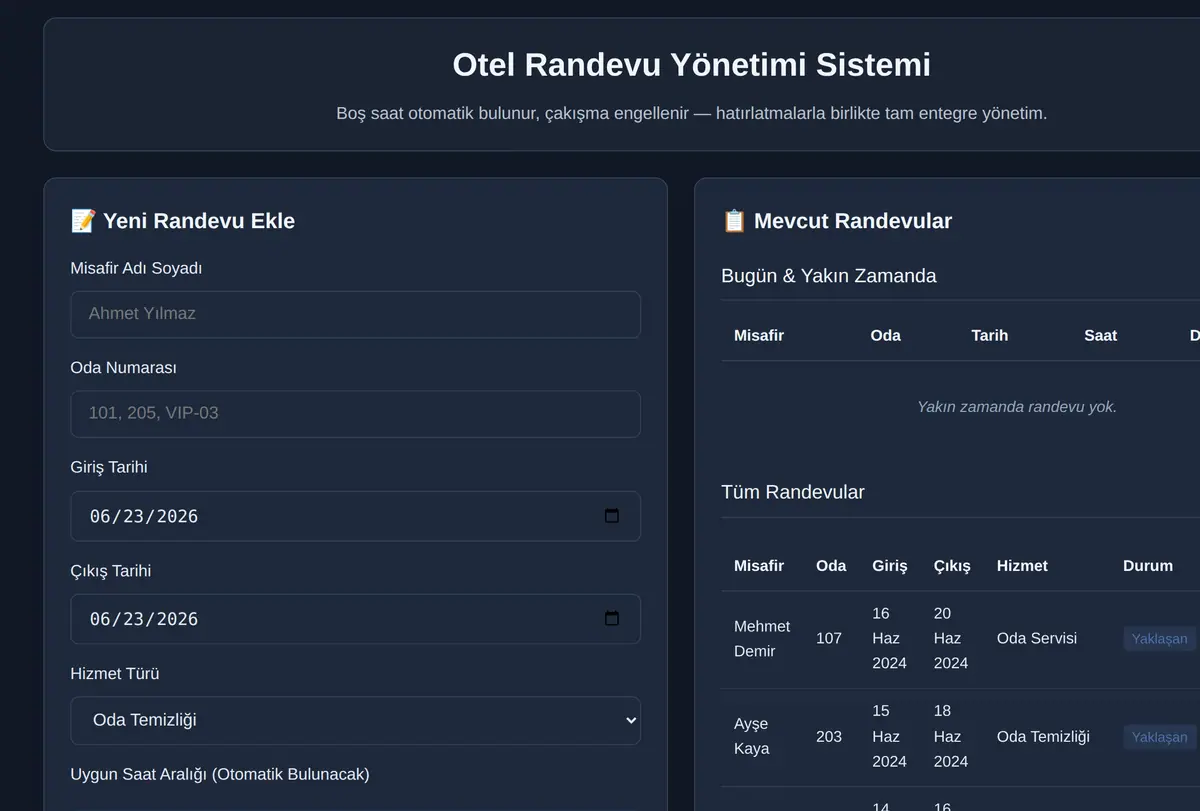Focus the Oda Numarası input field
Viewport: 1200px width, 811px height.
point(355,414)
